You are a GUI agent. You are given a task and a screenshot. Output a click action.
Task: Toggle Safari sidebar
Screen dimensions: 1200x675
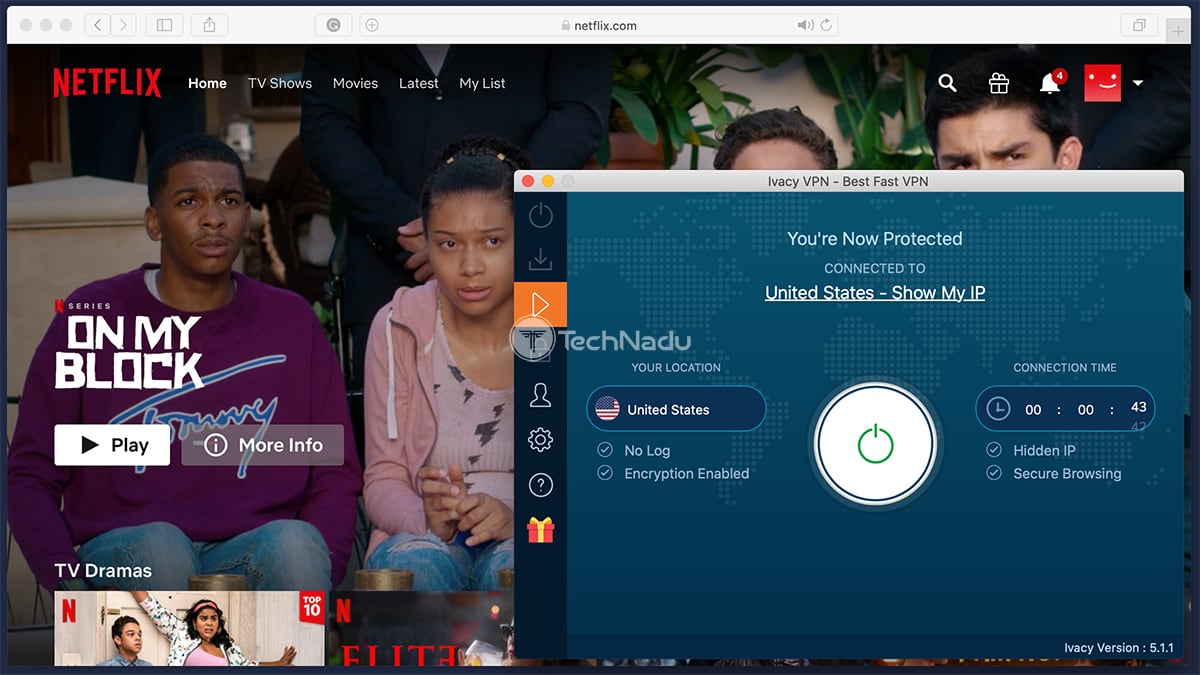(x=164, y=25)
